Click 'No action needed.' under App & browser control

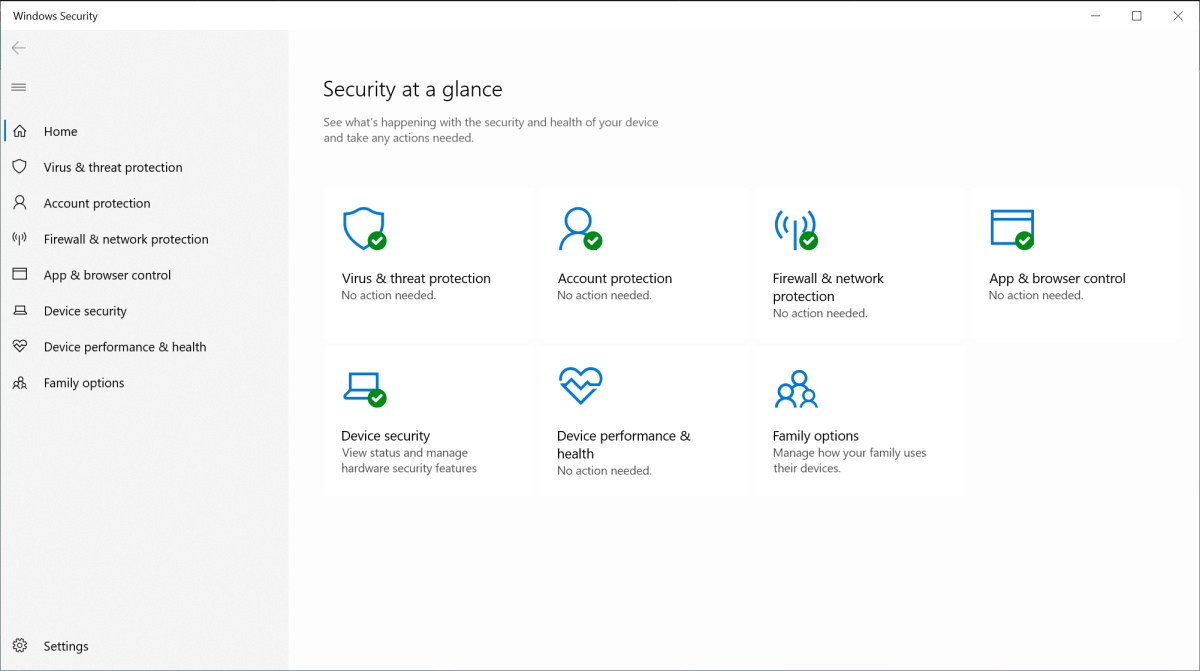(1036, 296)
